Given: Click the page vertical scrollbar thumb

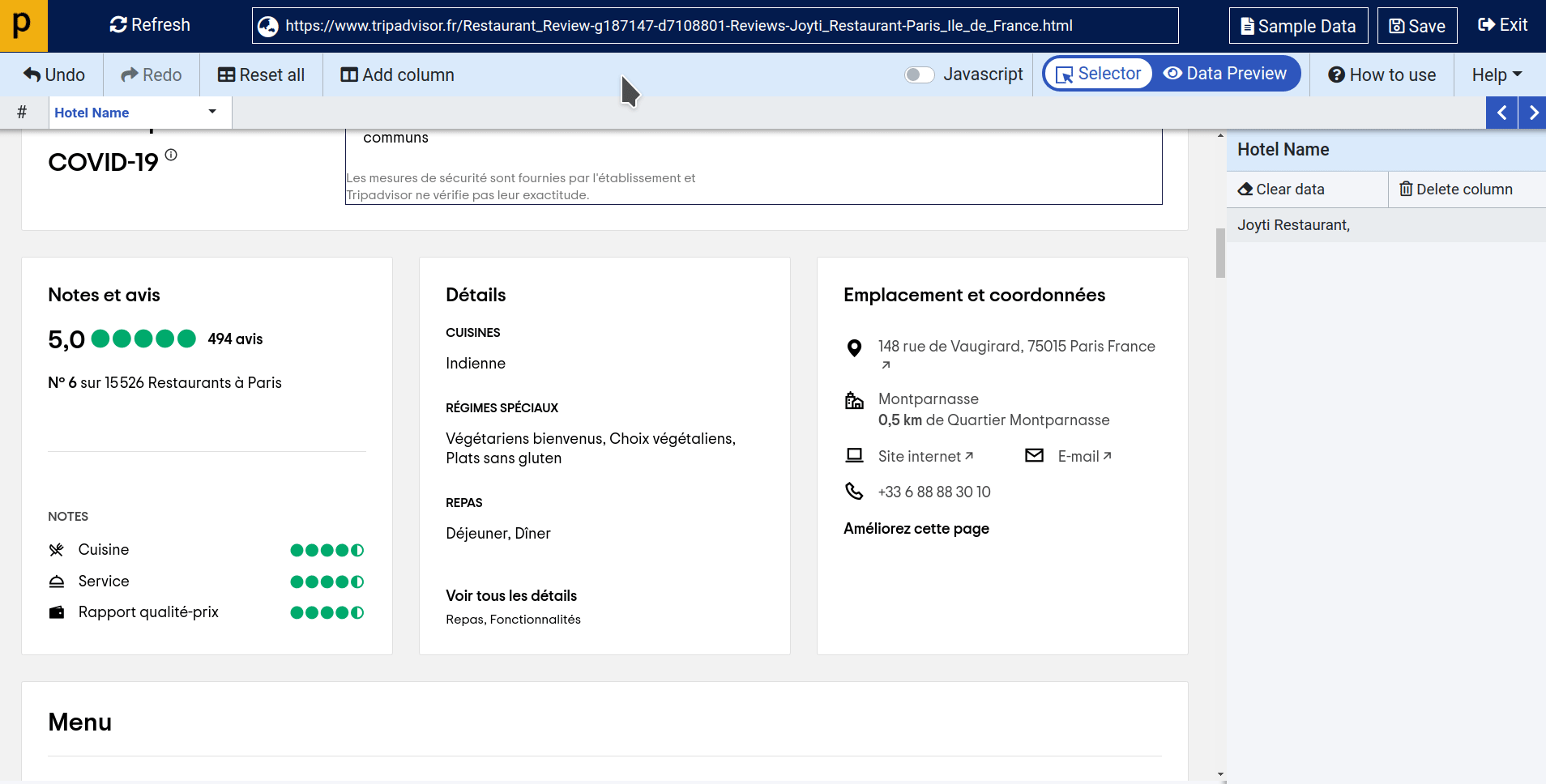Looking at the screenshot, I should point(1220,253).
